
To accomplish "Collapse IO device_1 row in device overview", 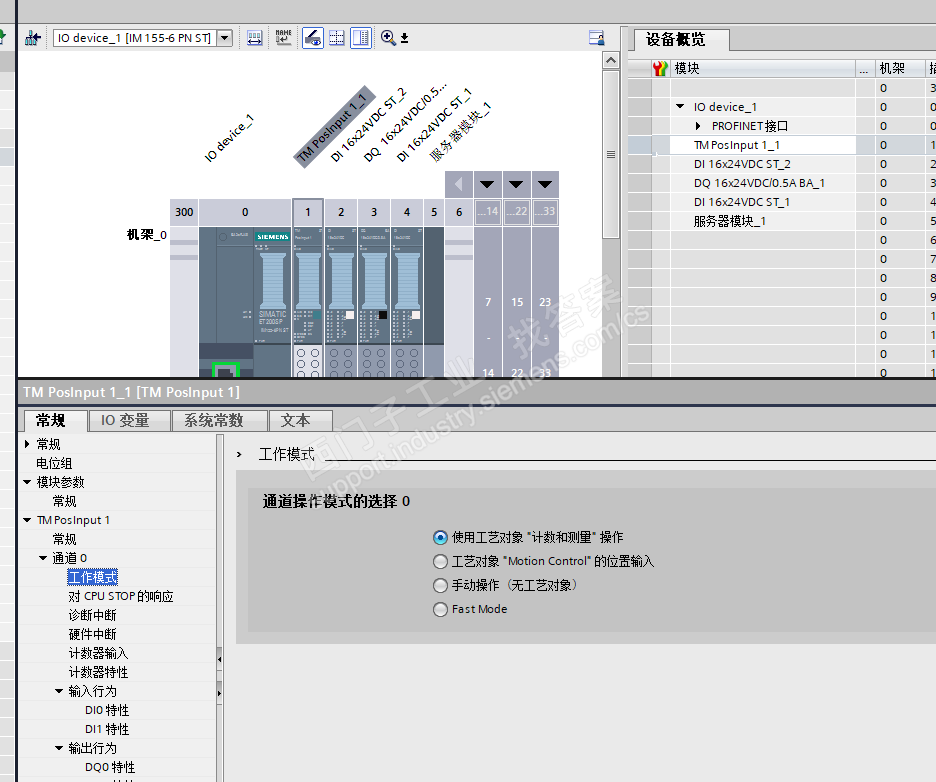I will click(680, 106).
